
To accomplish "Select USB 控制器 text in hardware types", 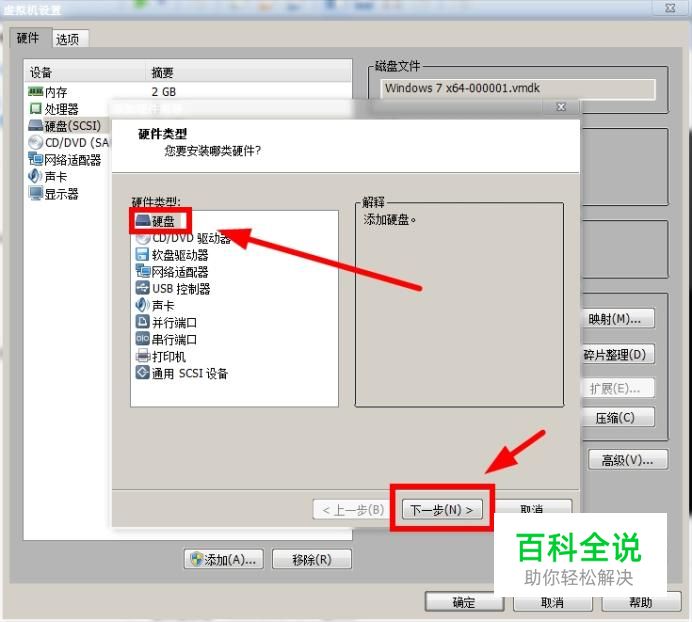I will (x=181, y=289).
